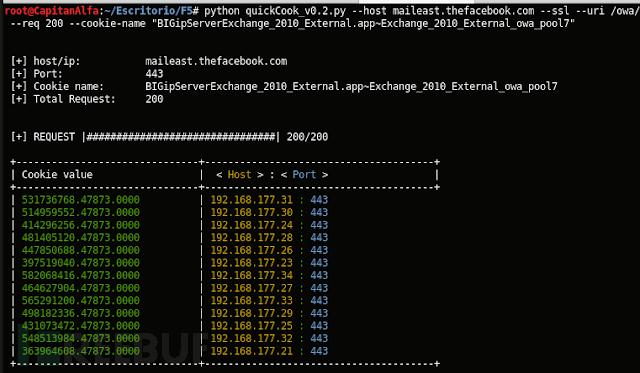Click host IP 192.168.177.23
The width and height of the screenshot is (640, 373).
(x=251, y=263)
